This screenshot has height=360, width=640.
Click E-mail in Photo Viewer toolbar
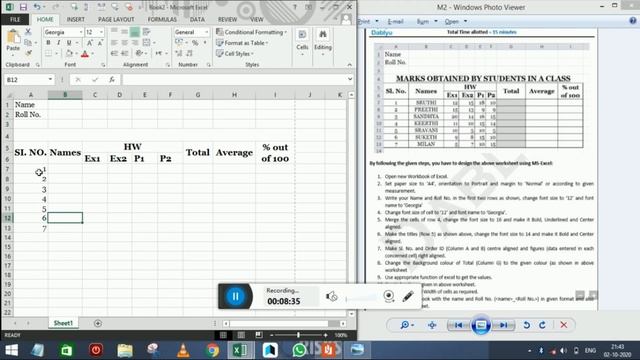tap(395, 21)
